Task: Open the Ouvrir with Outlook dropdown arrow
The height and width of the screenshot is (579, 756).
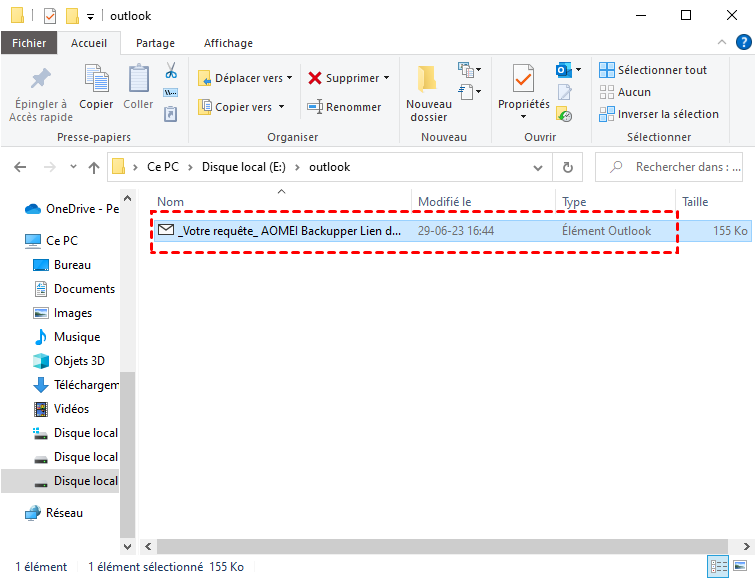Action: click(x=579, y=70)
